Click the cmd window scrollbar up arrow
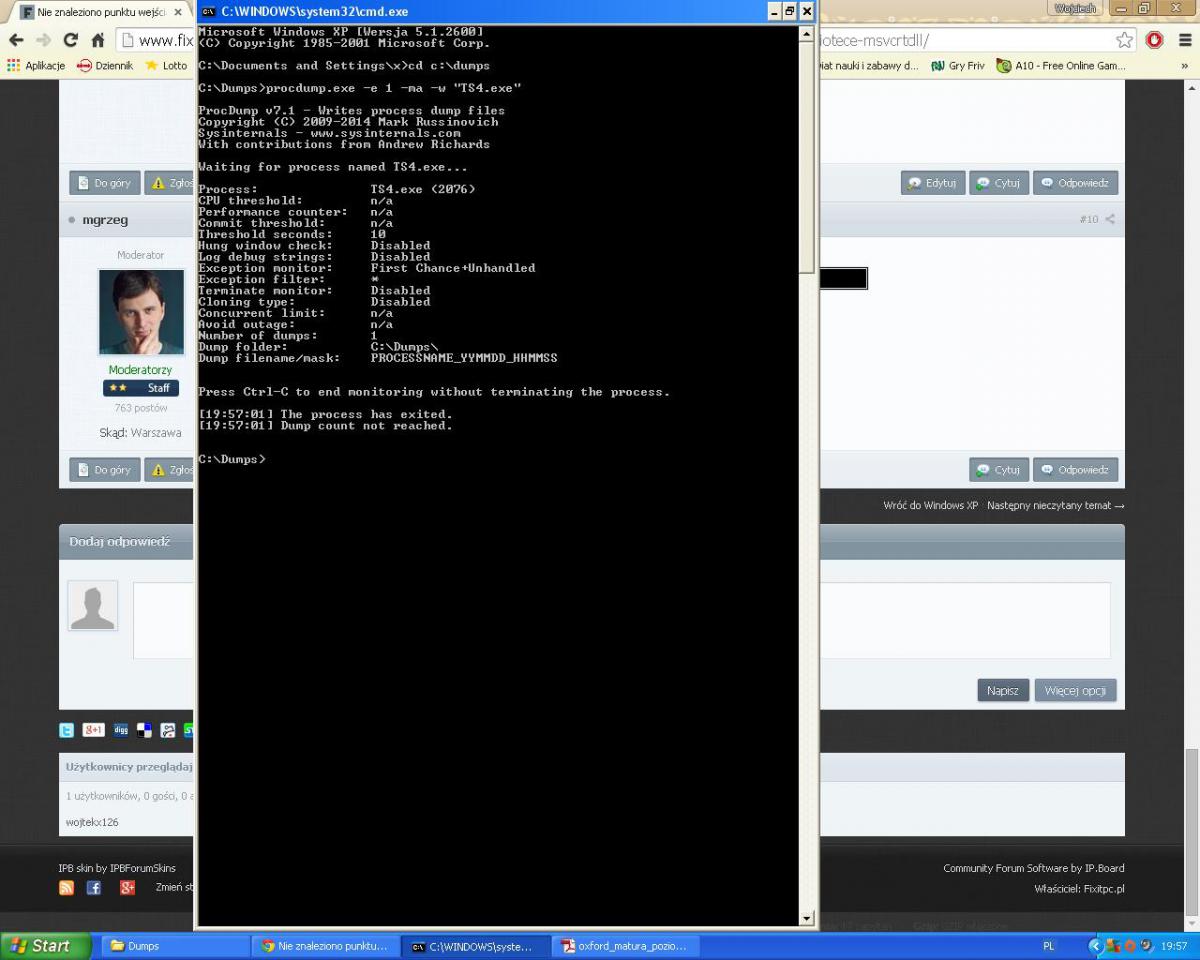The image size is (1200, 960). click(807, 34)
